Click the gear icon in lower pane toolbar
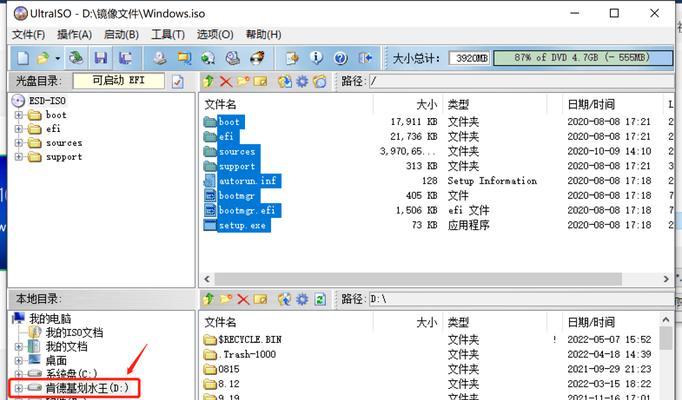682x400 pixels. tap(302, 299)
